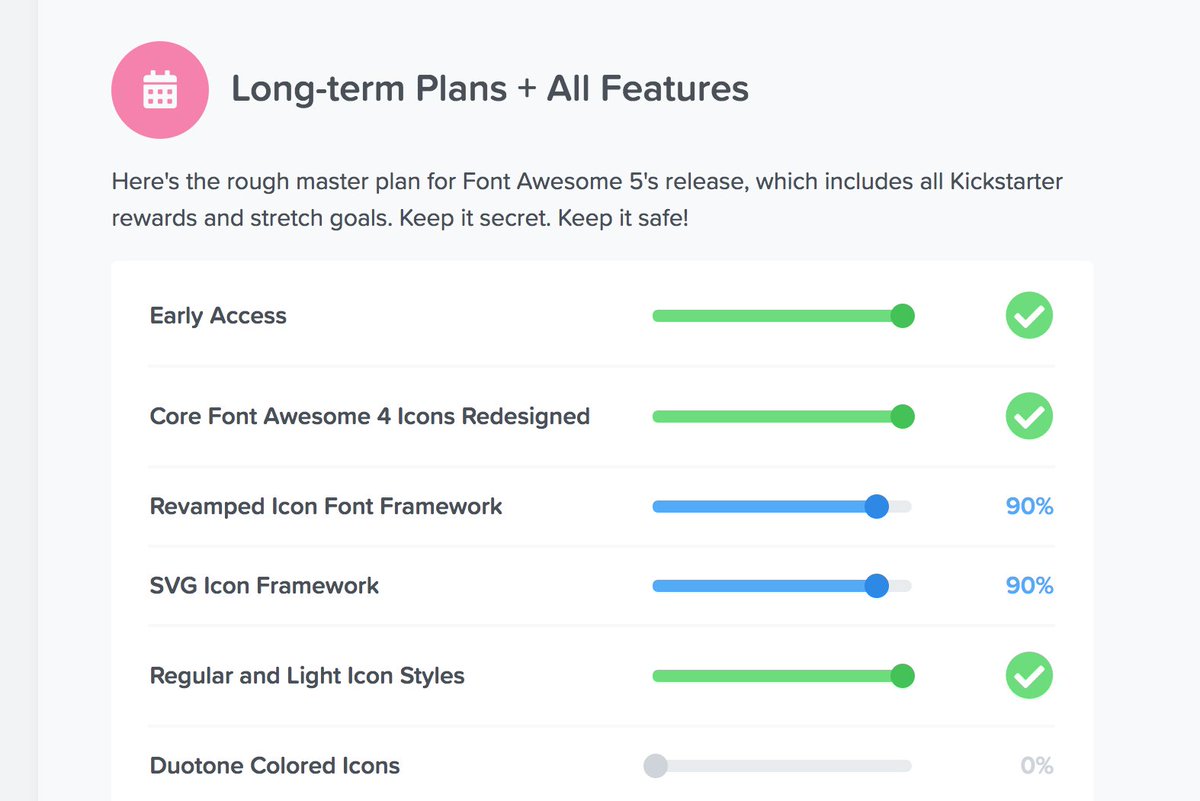The width and height of the screenshot is (1200, 801).
Task: Select the SVG Icon Framework label
Action: pyautogui.click(x=264, y=586)
